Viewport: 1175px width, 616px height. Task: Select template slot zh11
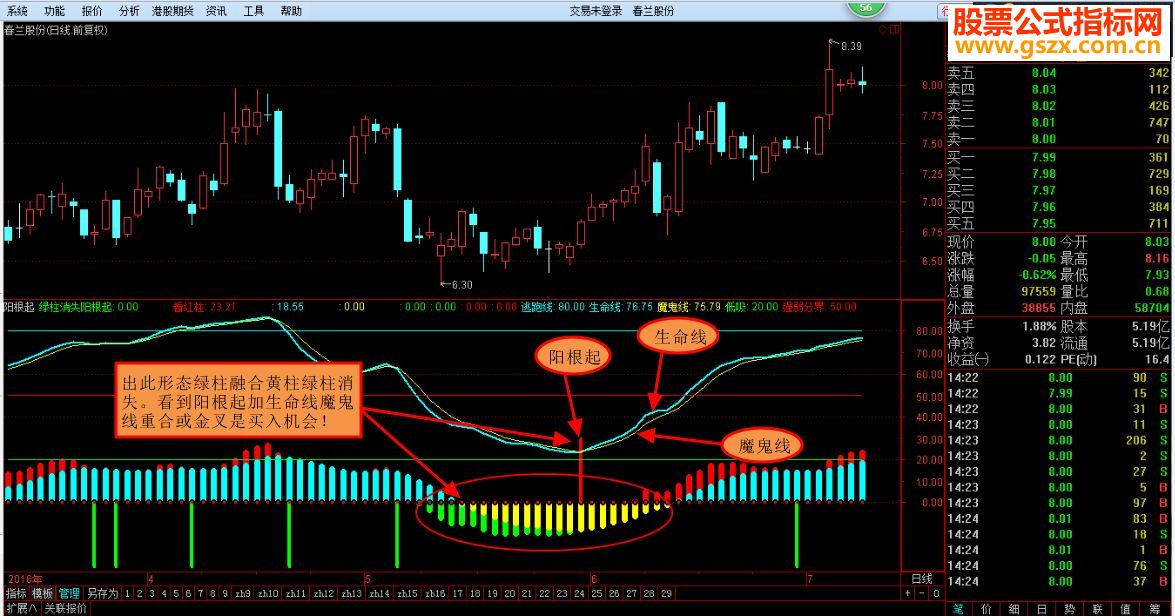[x=296, y=593]
